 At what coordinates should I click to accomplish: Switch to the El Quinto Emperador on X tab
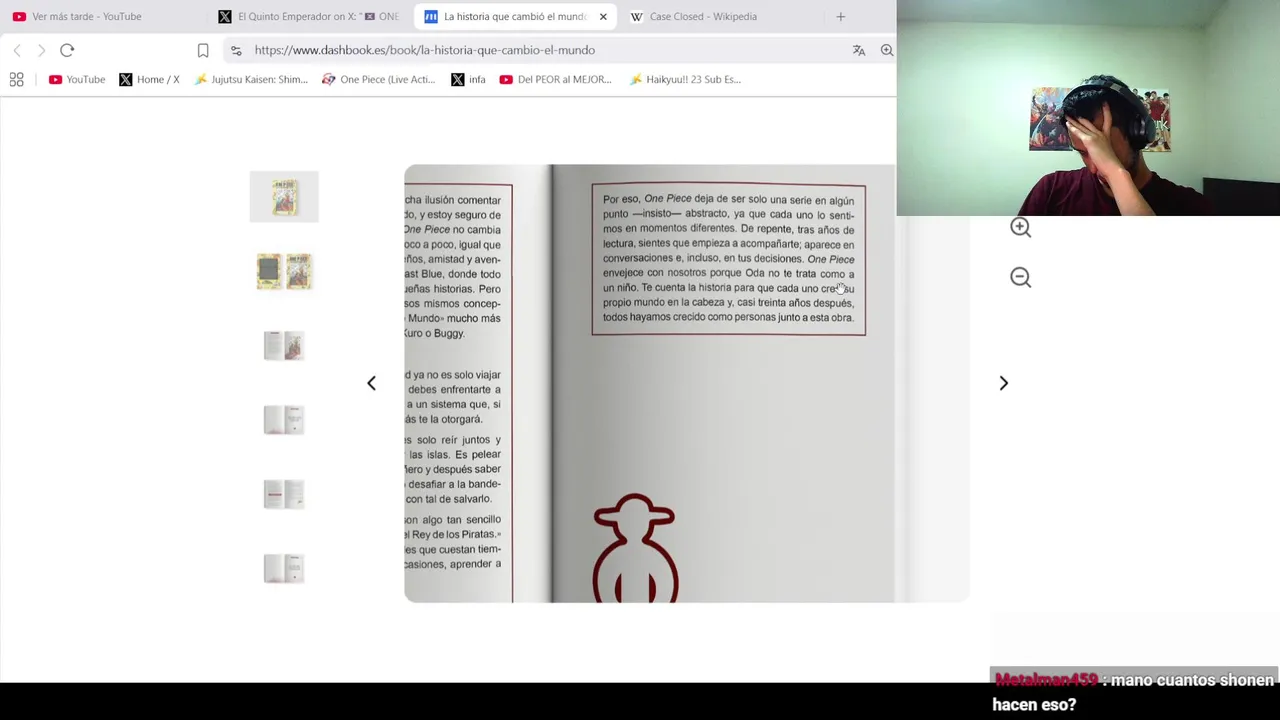(x=308, y=16)
